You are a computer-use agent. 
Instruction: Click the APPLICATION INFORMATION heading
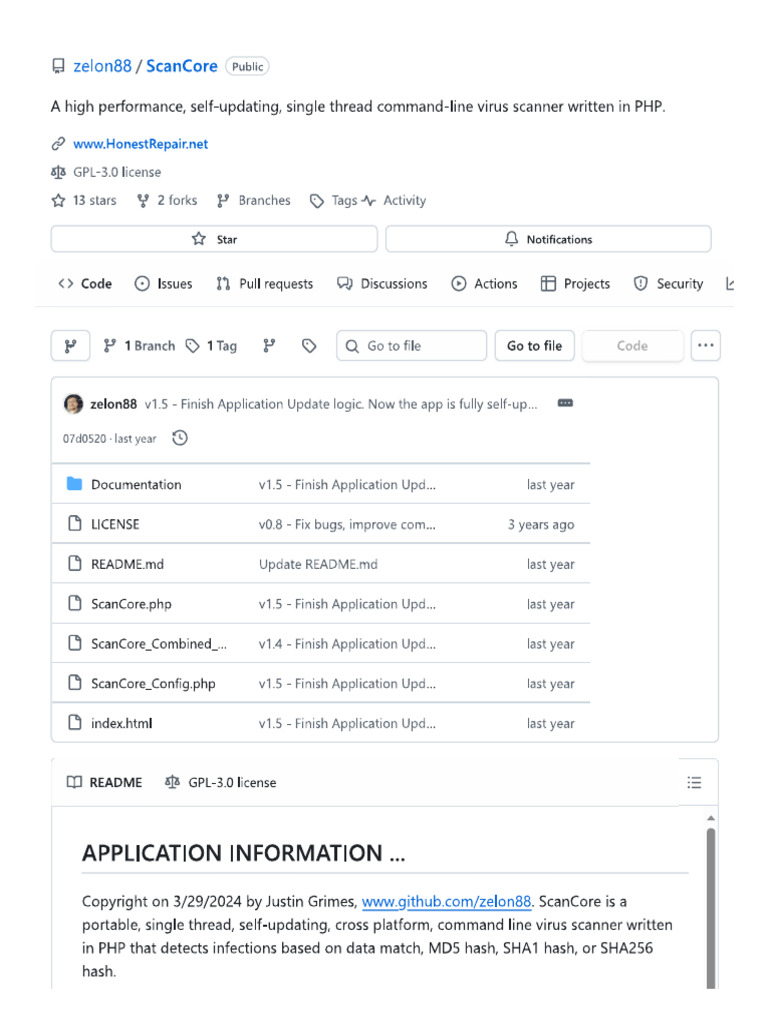tap(243, 853)
